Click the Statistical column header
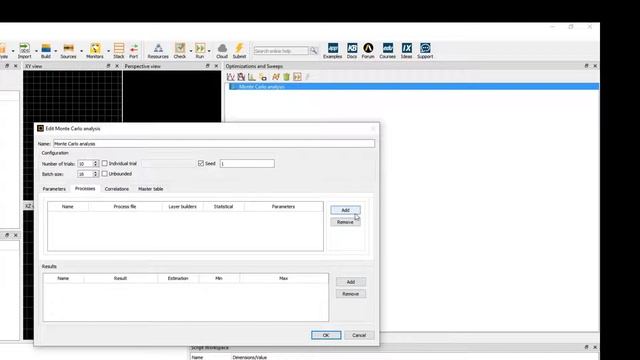 [x=223, y=207]
